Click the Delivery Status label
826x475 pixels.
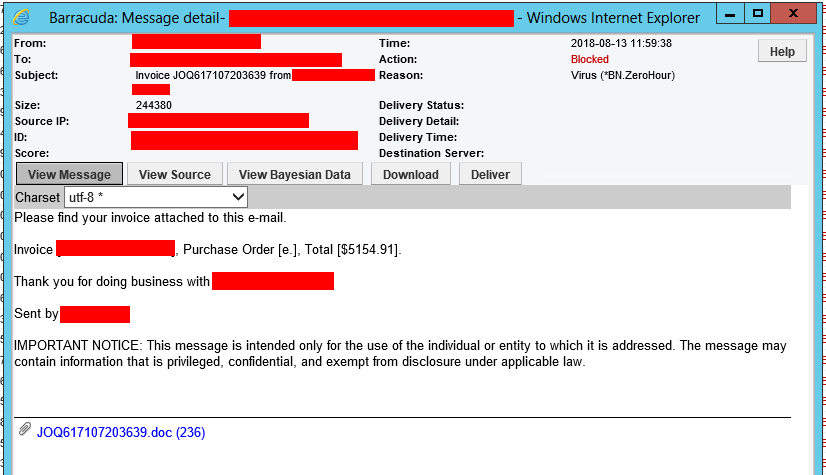(421, 105)
